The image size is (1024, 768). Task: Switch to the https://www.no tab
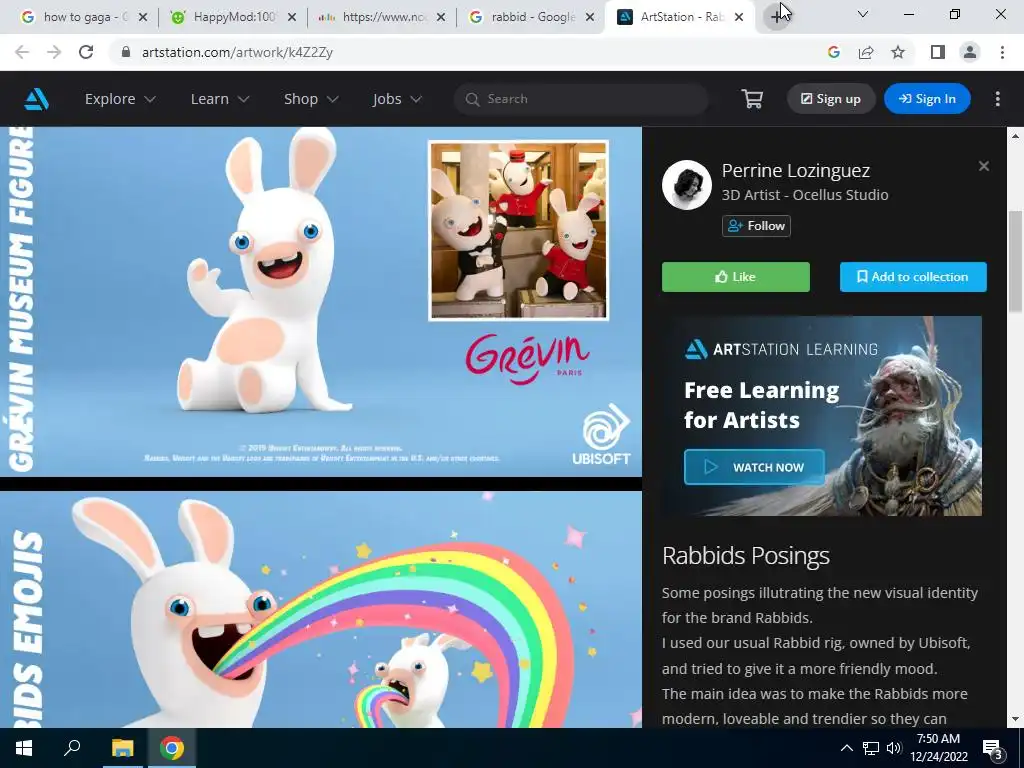click(x=382, y=17)
